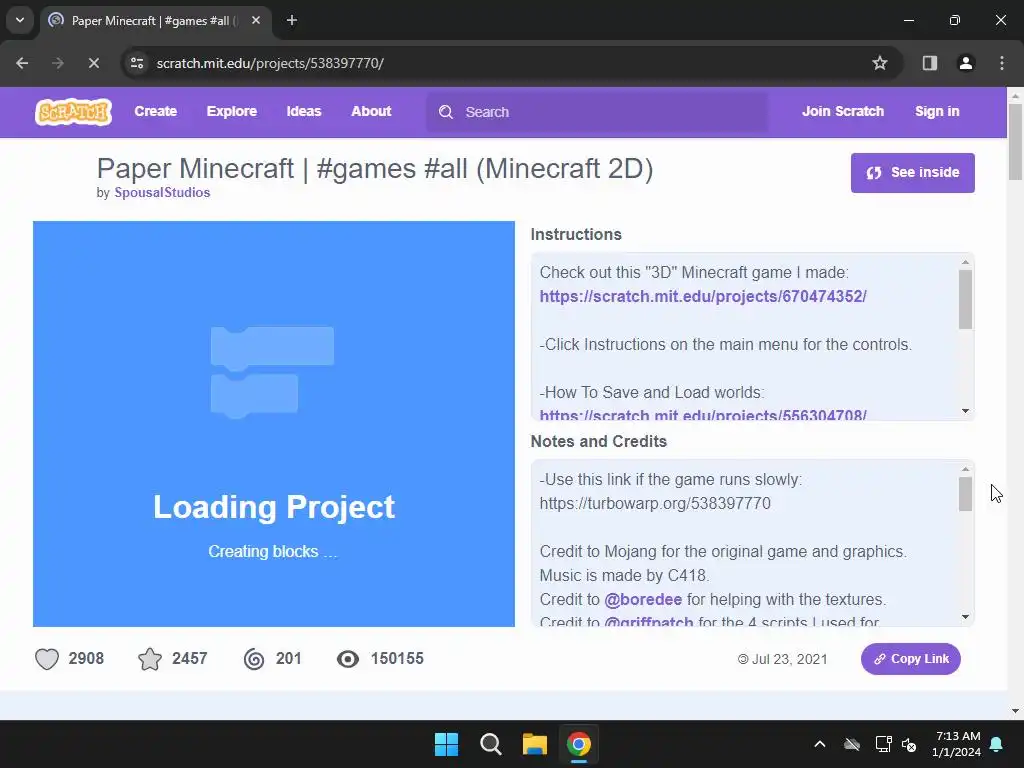Click the views eye icon

click(x=347, y=659)
